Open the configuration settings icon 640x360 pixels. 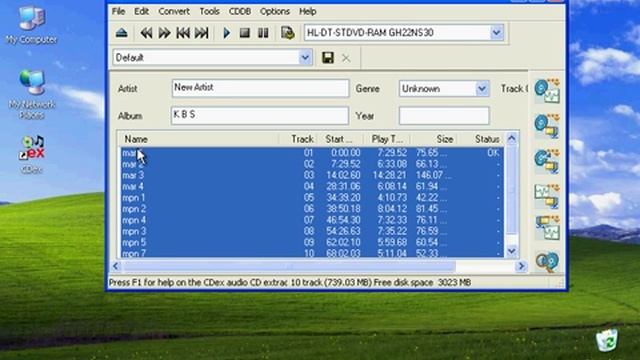tap(288, 33)
